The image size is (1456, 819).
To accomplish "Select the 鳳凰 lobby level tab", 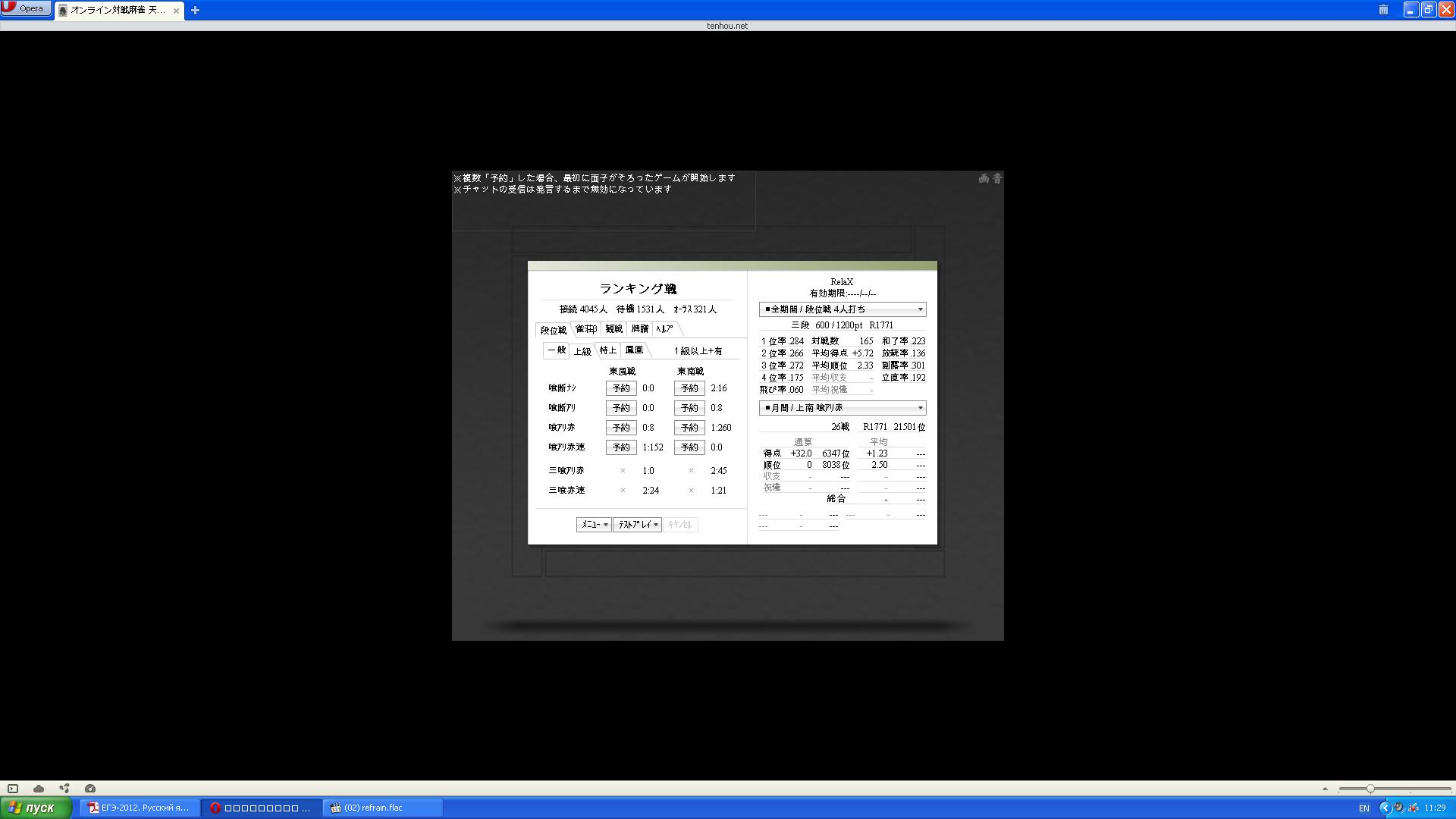I will [634, 350].
